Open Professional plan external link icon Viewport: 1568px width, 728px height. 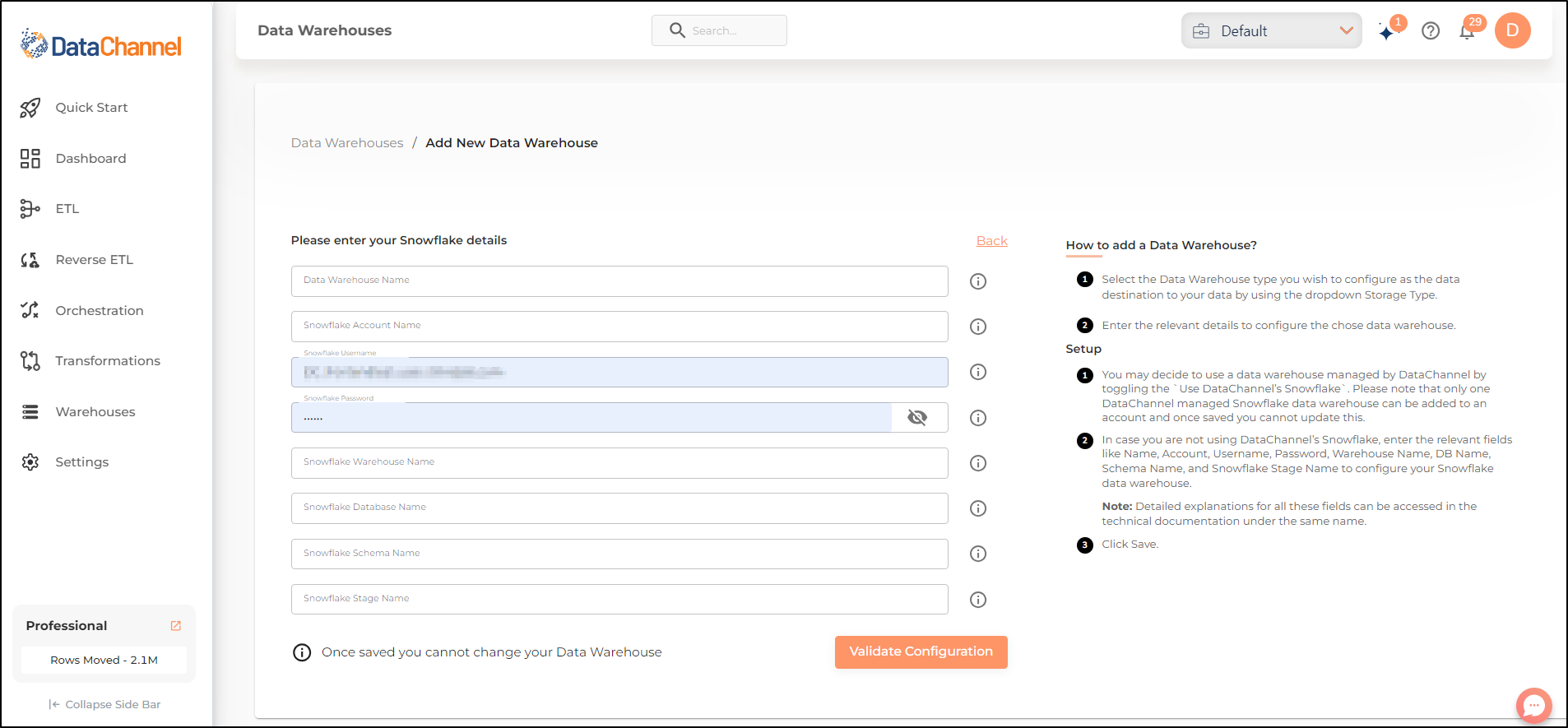click(175, 626)
